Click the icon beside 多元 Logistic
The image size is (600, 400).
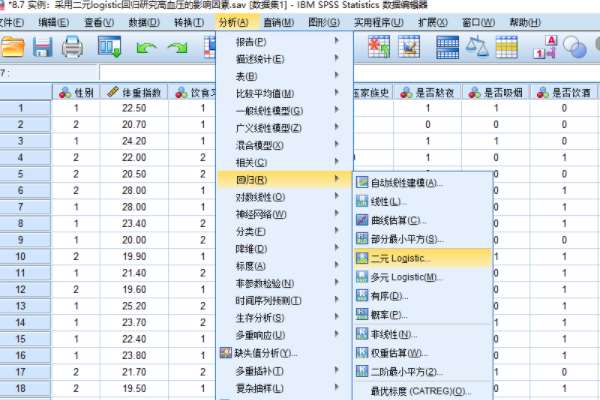point(362,277)
